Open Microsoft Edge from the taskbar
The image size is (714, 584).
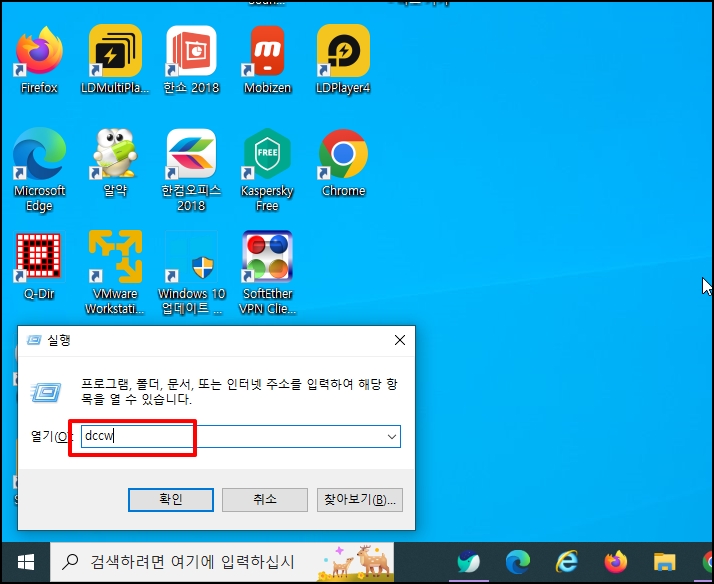coord(518,562)
